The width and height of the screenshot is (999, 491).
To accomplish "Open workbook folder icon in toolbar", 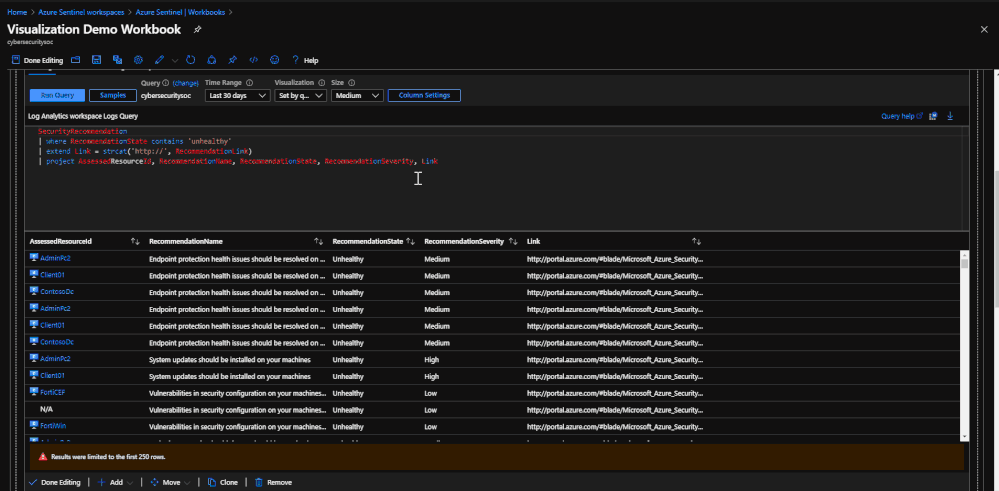I will [75, 60].
